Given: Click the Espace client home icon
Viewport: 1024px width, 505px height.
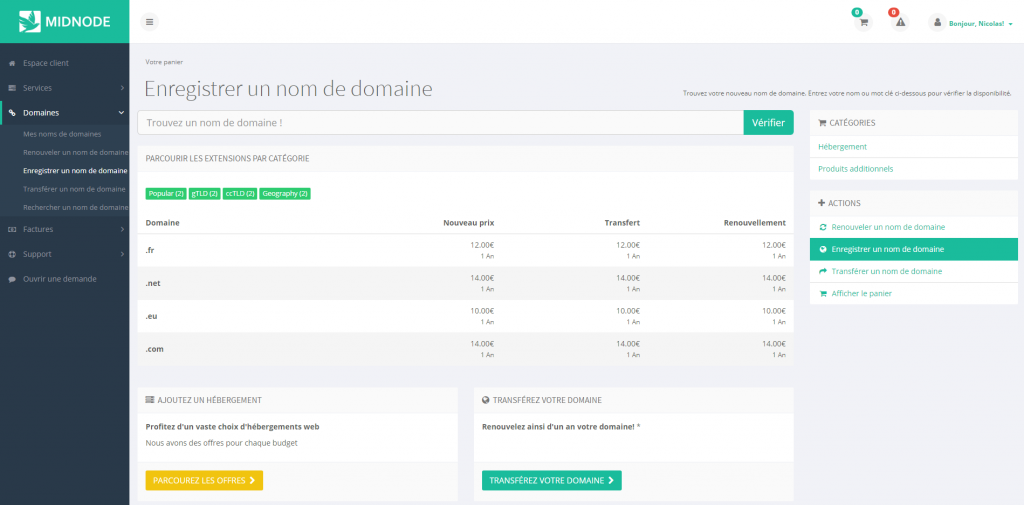Looking at the screenshot, I should pyautogui.click(x=13, y=63).
